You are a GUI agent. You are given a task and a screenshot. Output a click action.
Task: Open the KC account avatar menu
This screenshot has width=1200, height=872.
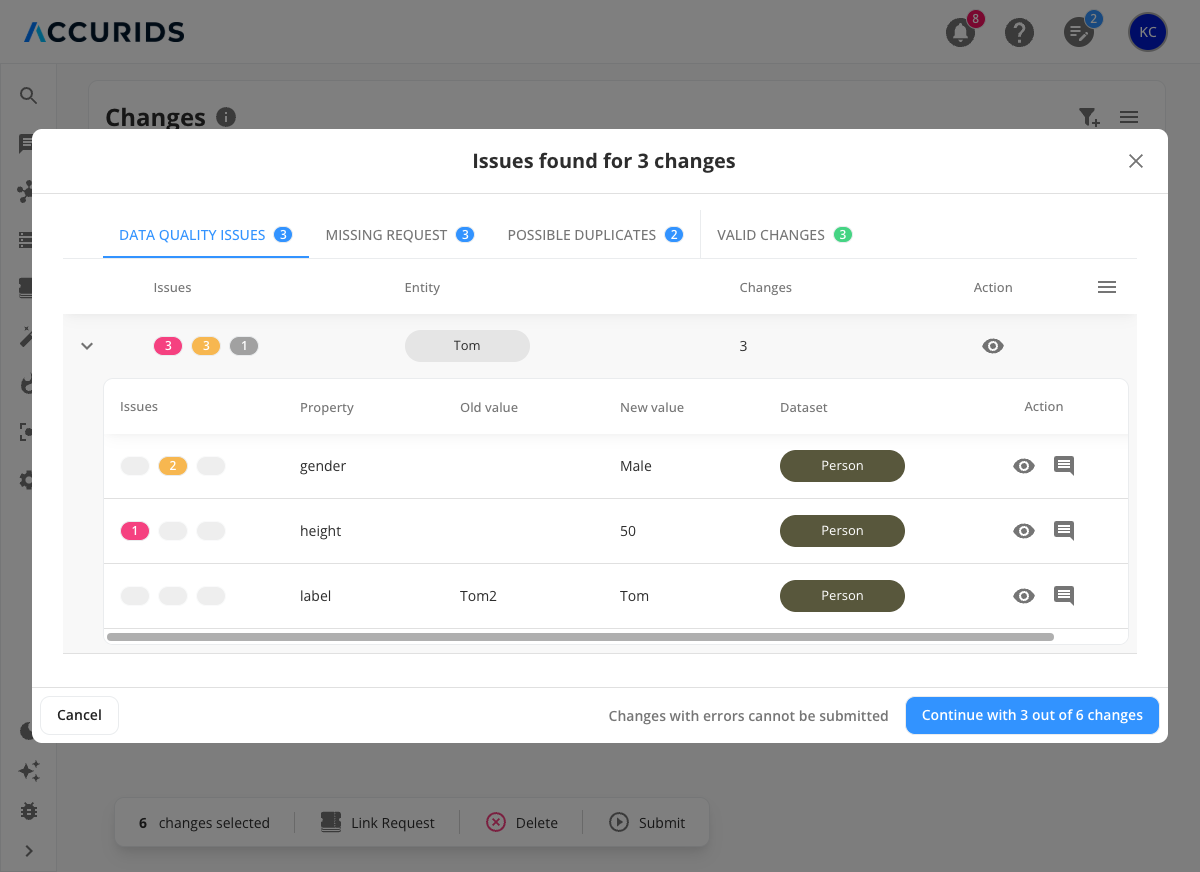[1147, 32]
